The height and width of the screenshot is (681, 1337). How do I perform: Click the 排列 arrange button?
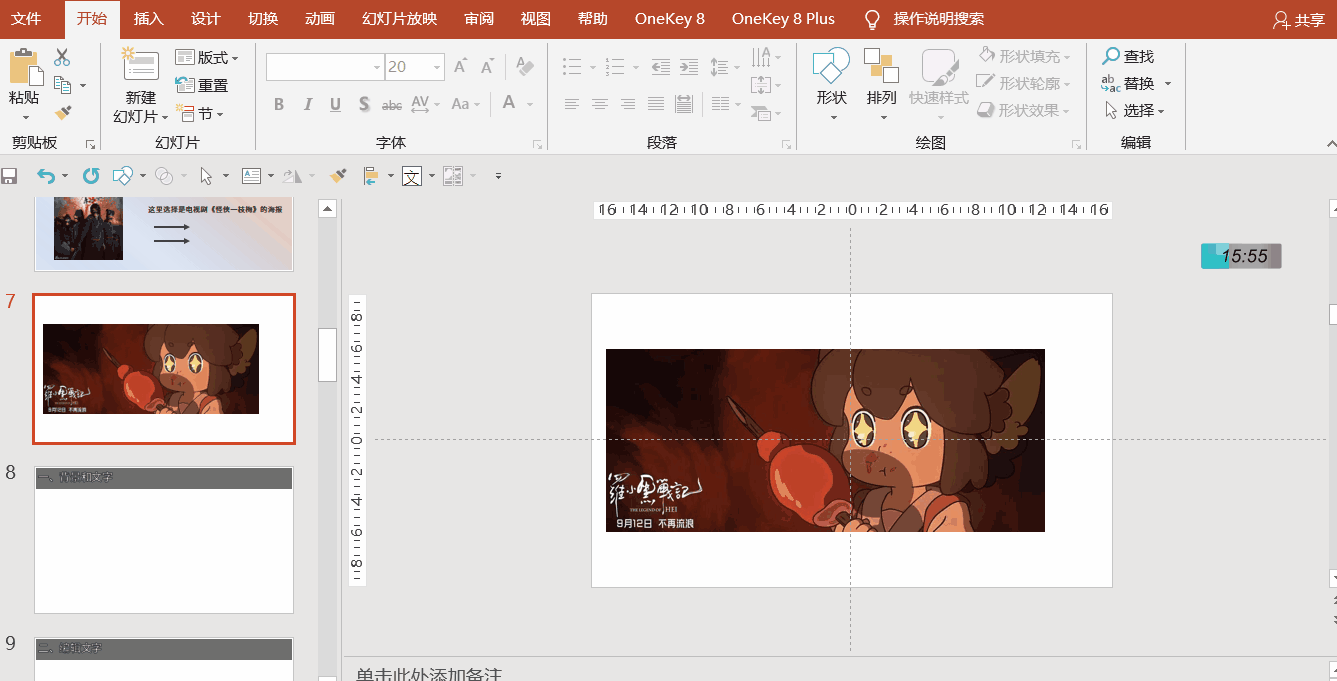point(882,85)
